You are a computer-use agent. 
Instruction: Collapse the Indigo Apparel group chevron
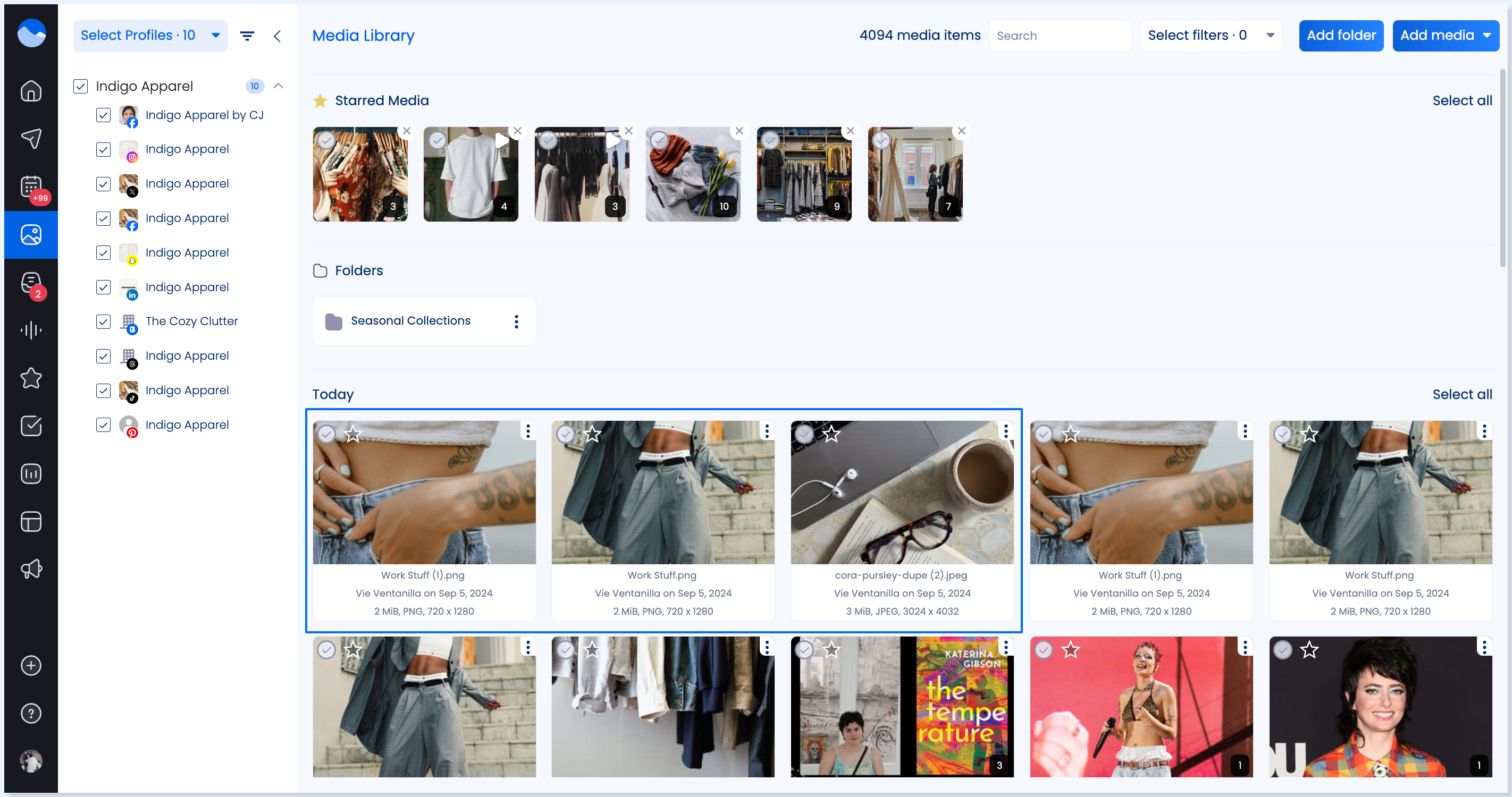pos(279,86)
